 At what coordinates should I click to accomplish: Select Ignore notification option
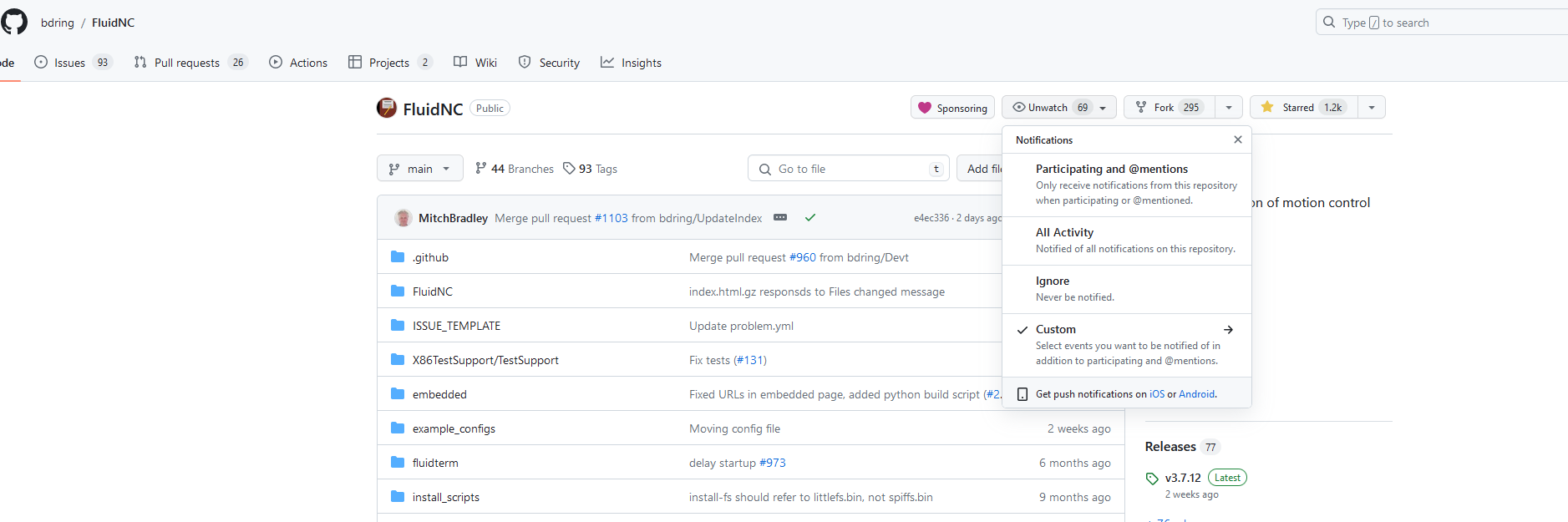tap(1127, 289)
